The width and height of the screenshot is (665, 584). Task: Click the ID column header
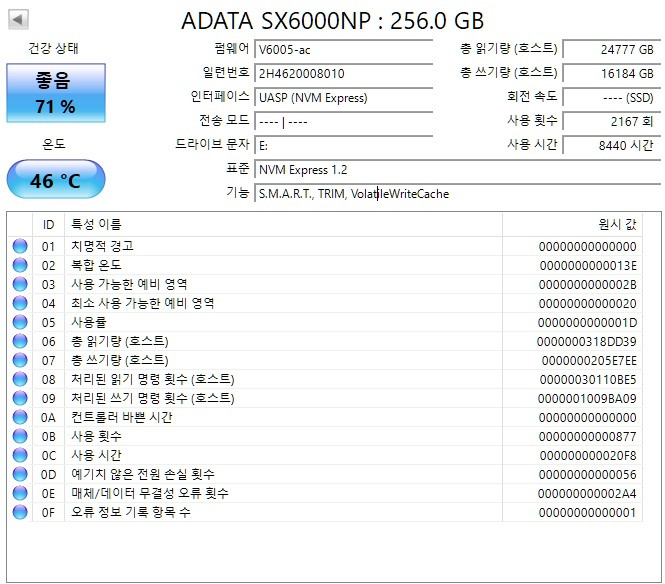click(48, 224)
